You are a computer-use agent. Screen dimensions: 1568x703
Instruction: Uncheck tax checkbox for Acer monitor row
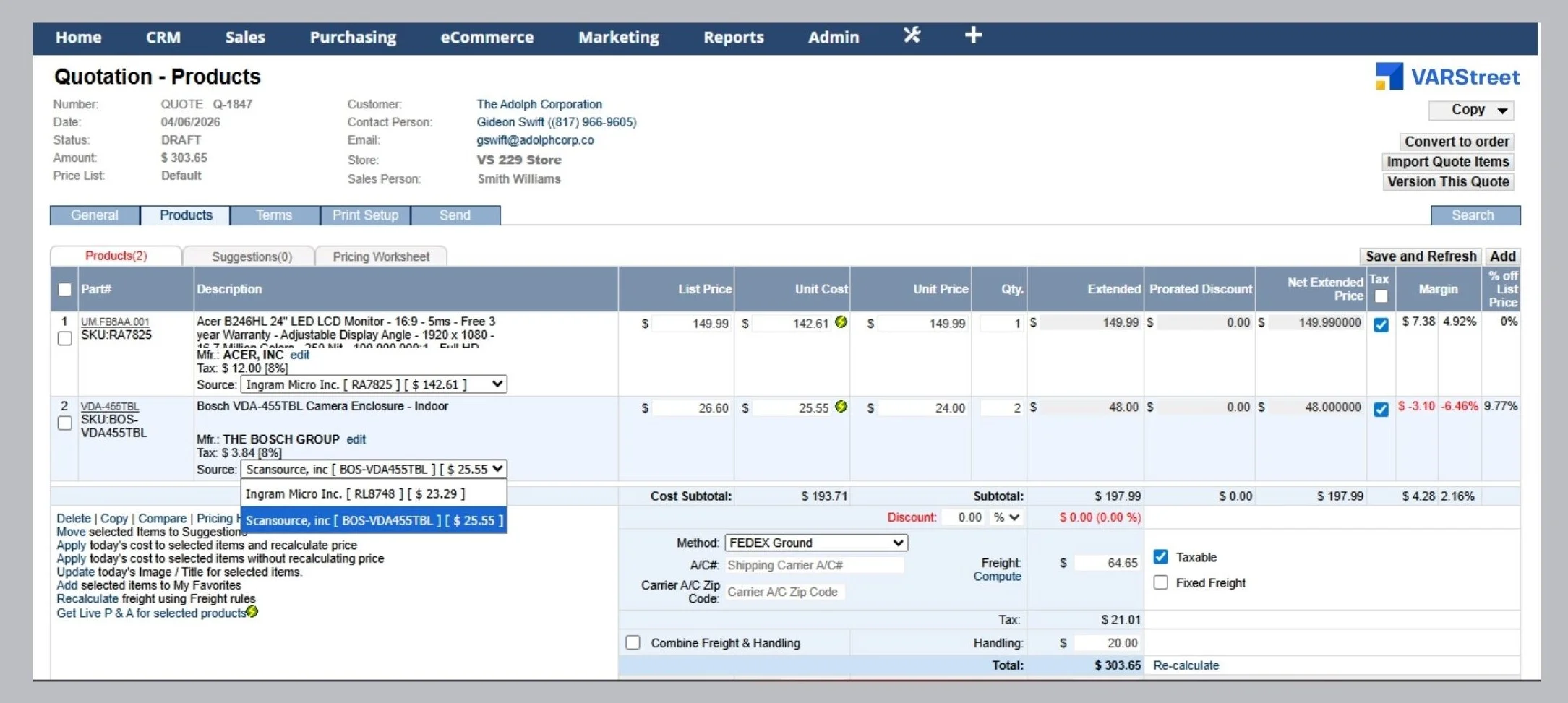click(x=1381, y=324)
